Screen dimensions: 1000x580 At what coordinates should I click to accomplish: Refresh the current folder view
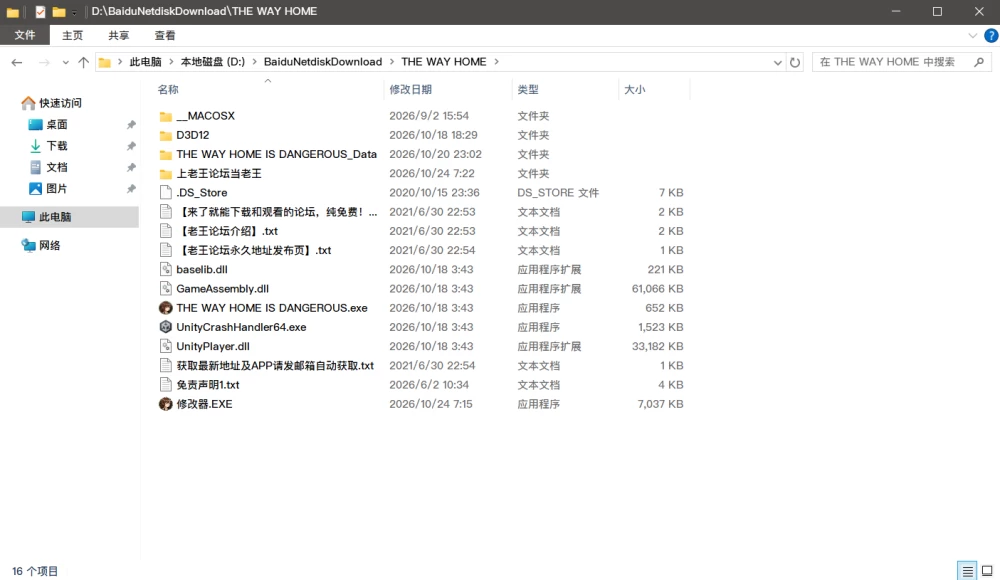click(795, 62)
